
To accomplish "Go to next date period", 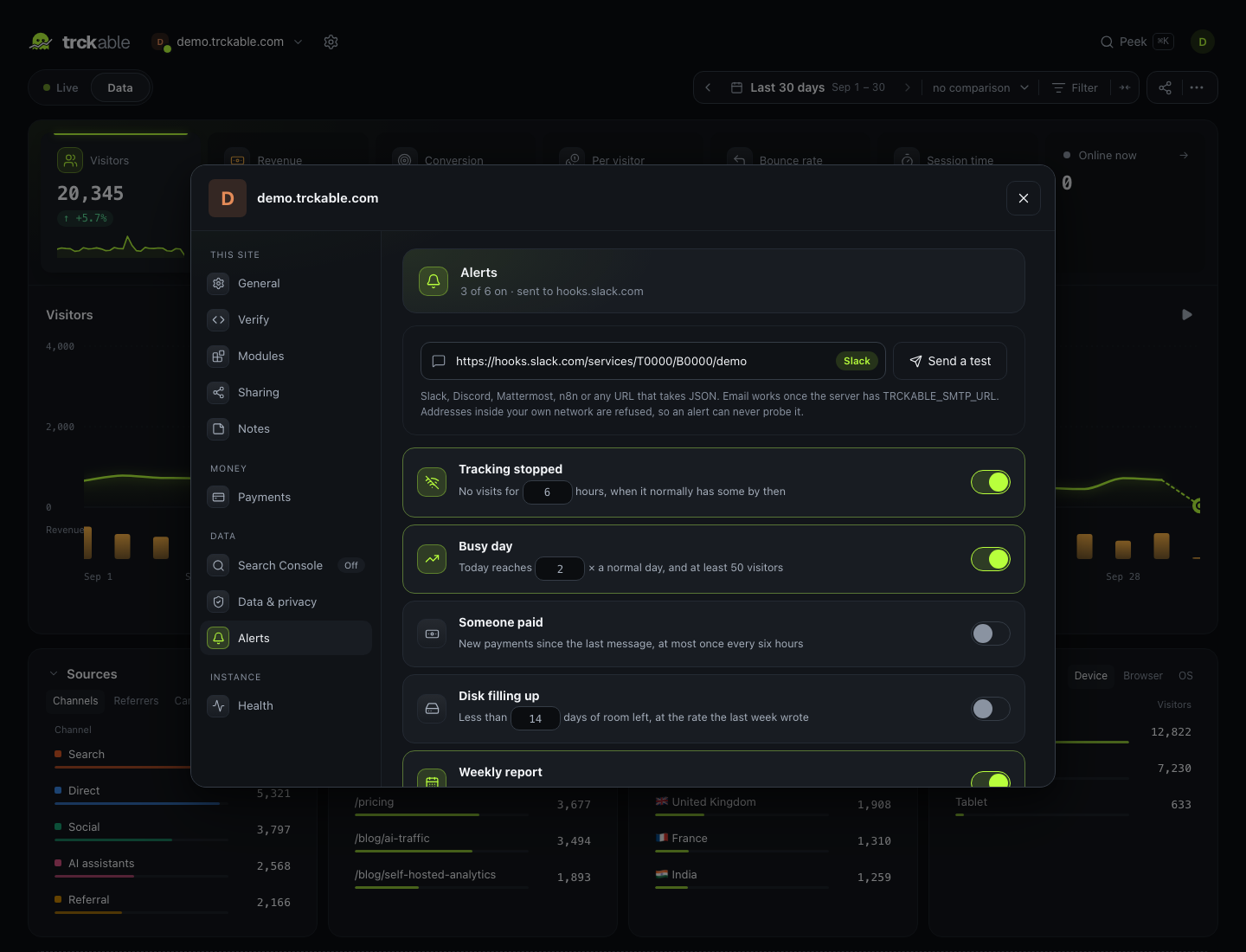I will [907, 87].
